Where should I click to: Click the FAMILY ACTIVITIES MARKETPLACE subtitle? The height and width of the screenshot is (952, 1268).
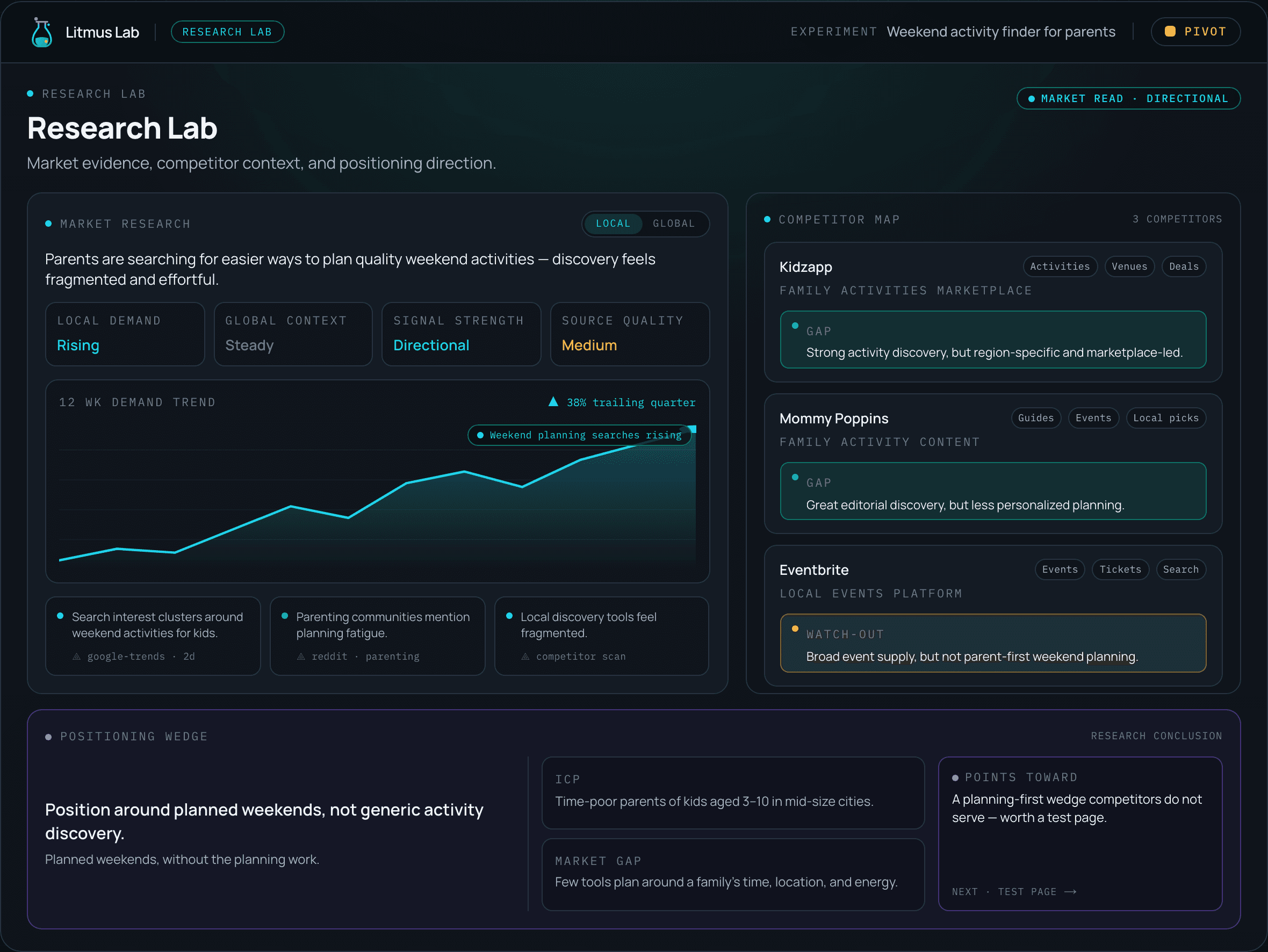906,291
